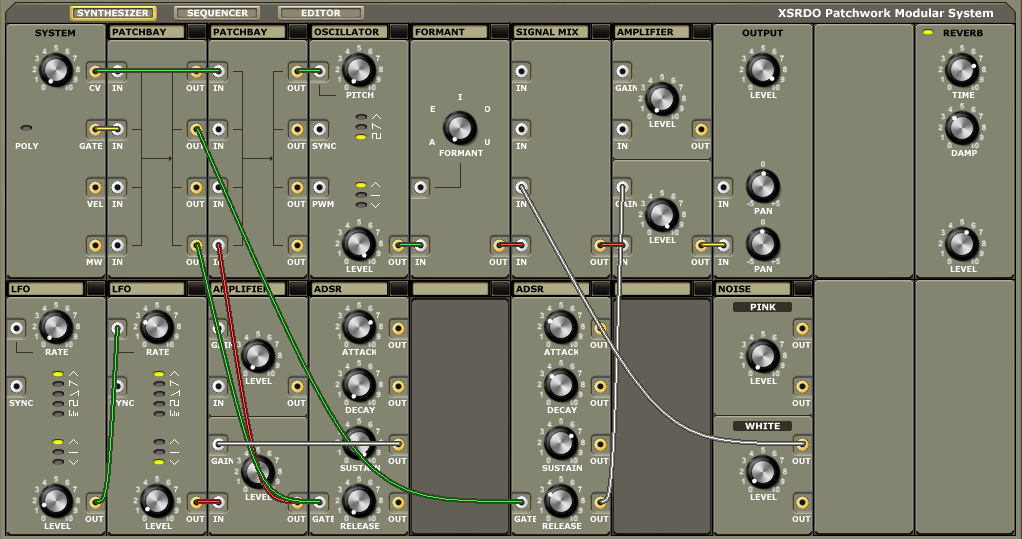The width and height of the screenshot is (1022, 539).
Task: Click the System CV output jack
Action: pyautogui.click(x=95, y=72)
